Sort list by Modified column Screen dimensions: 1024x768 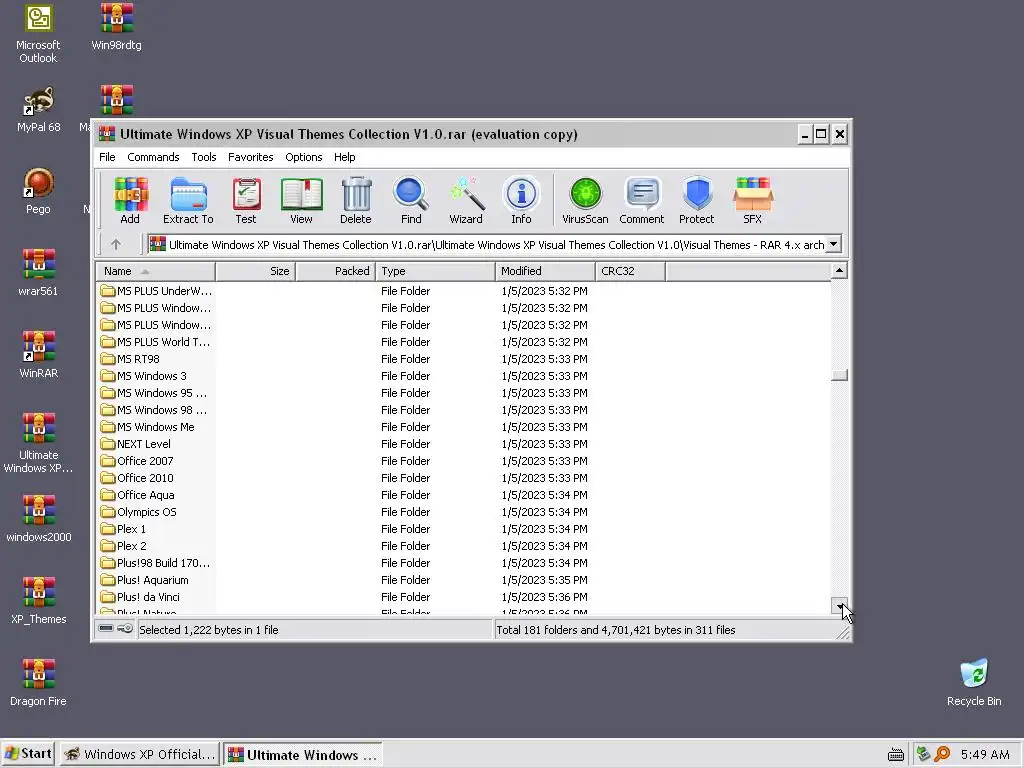click(x=545, y=271)
